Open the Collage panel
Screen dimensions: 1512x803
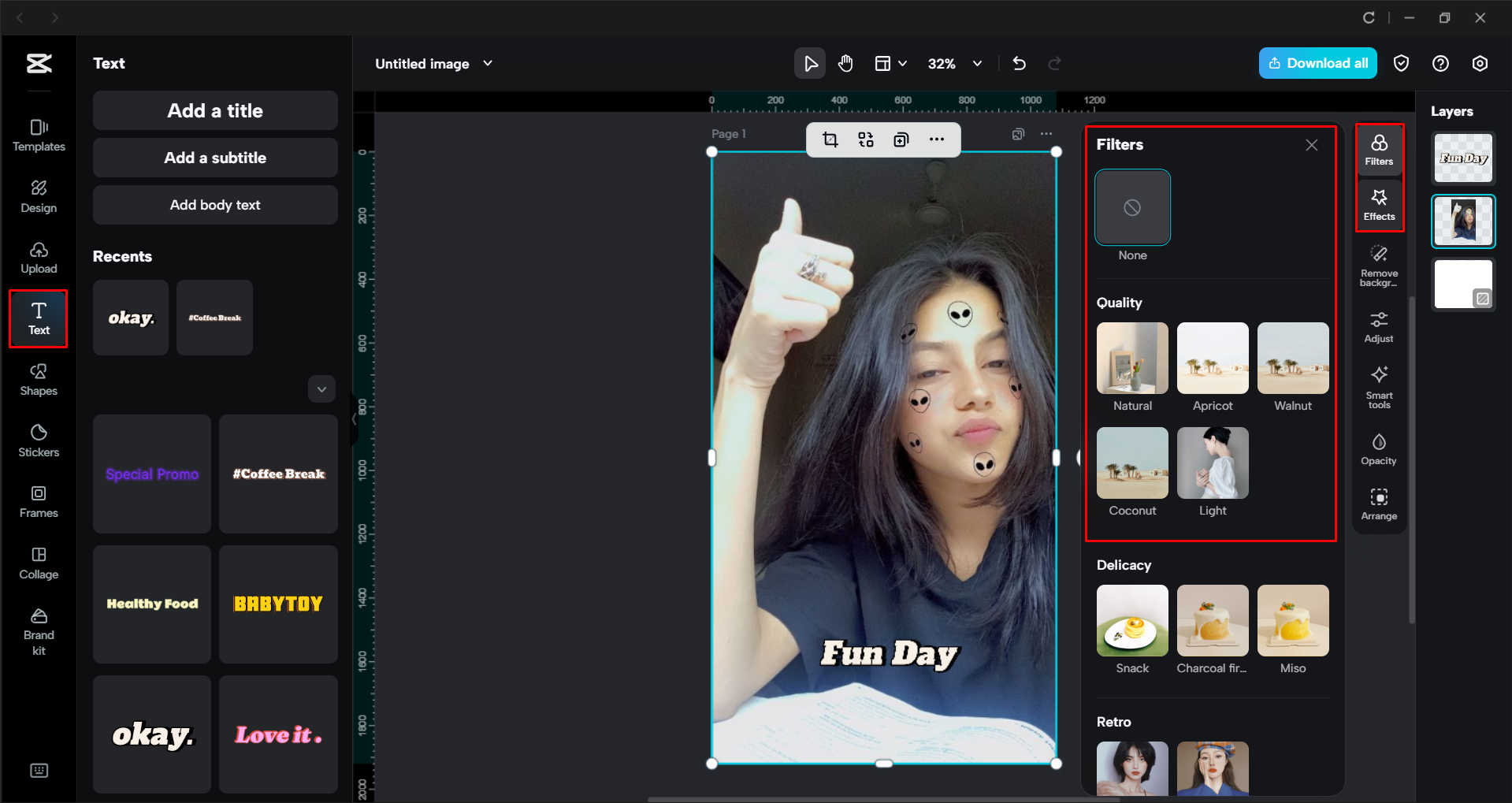(x=38, y=562)
